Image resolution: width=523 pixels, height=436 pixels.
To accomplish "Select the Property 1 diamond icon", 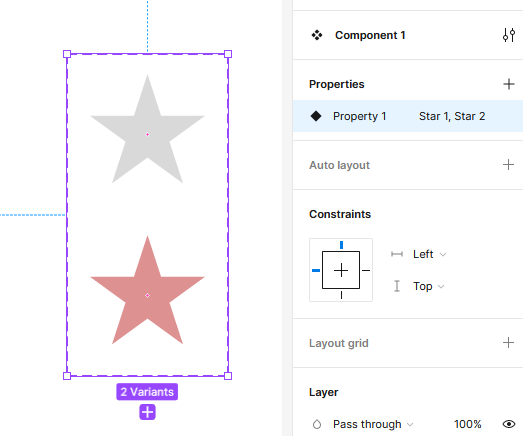I will 316,116.
